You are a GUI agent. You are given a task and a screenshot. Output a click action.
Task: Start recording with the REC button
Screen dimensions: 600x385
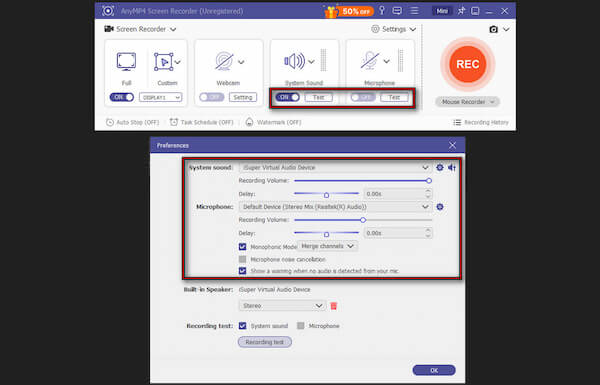pos(468,64)
